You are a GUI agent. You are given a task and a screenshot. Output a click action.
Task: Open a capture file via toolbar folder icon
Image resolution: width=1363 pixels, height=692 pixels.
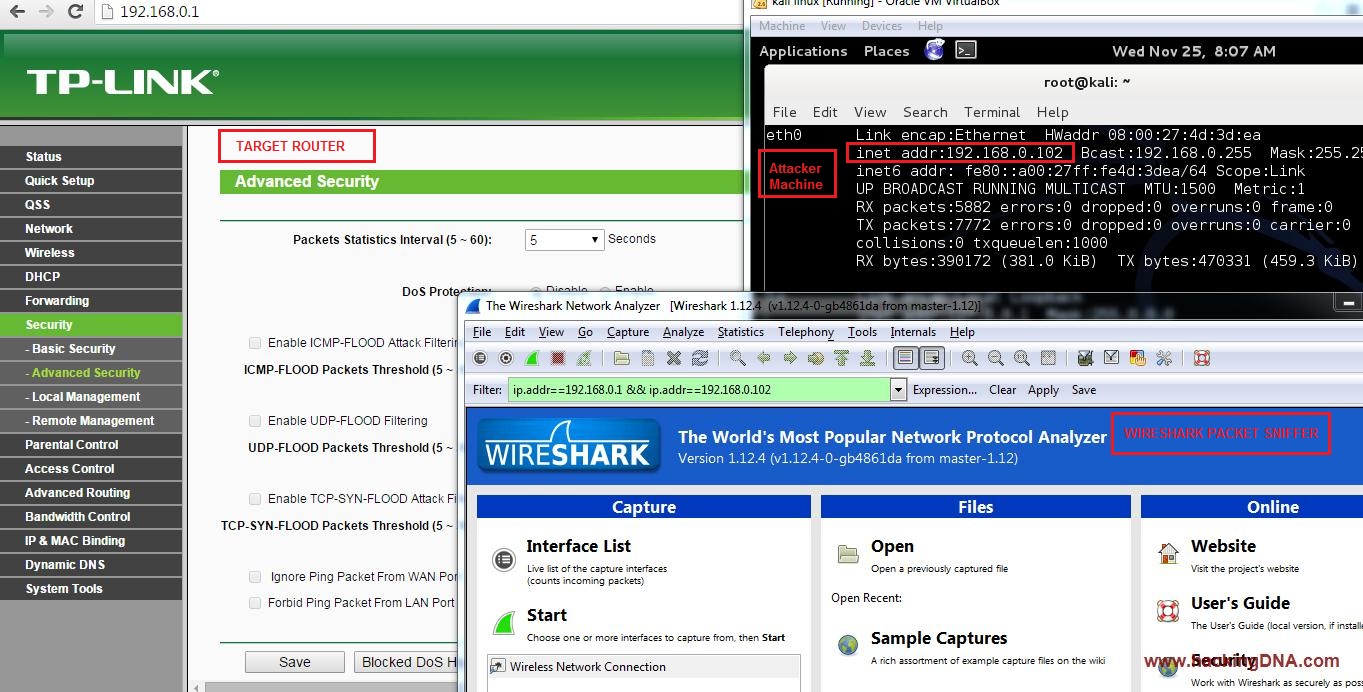pyautogui.click(x=622, y=358)
